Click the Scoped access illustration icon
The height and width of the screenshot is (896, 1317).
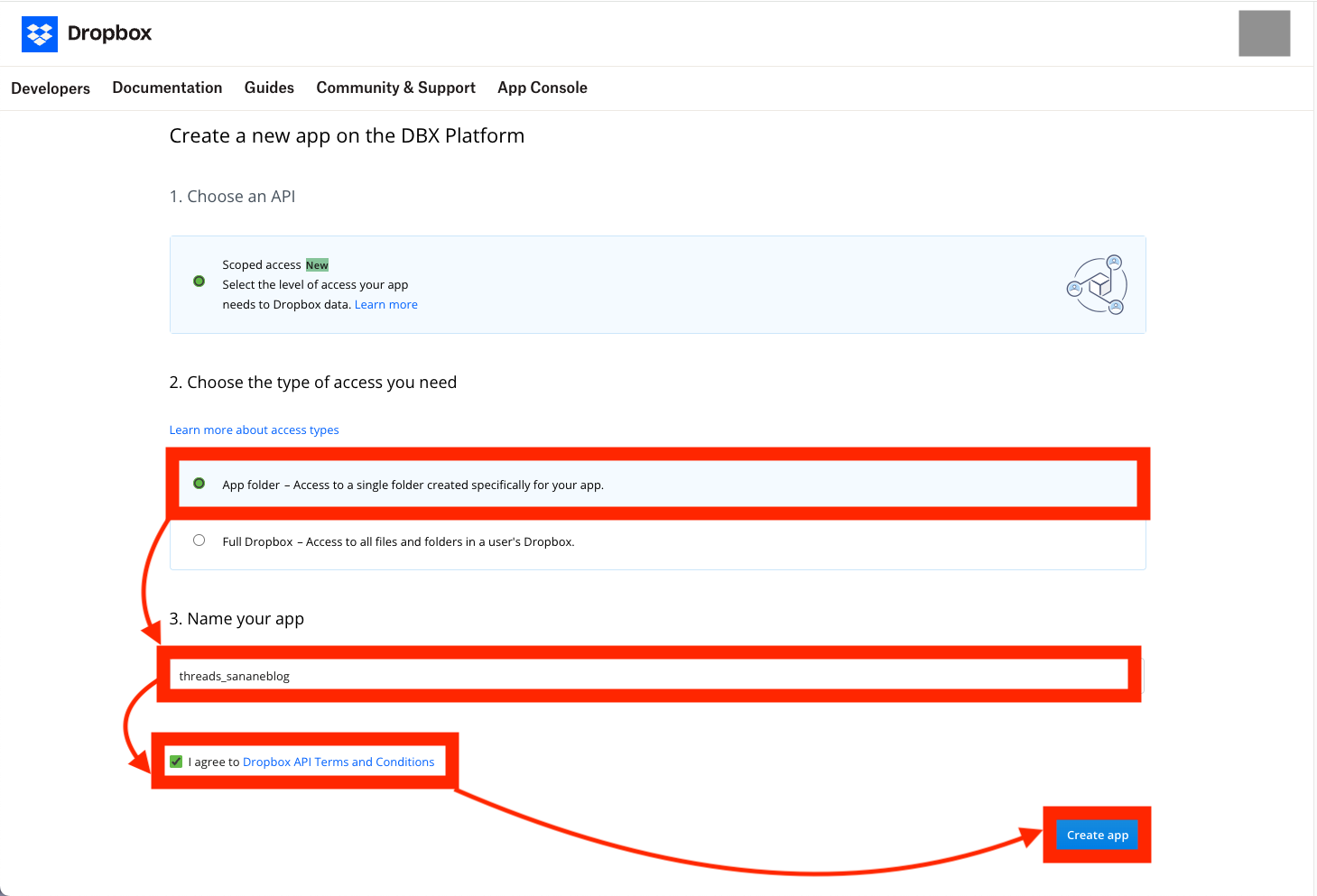coord(1097,284)
